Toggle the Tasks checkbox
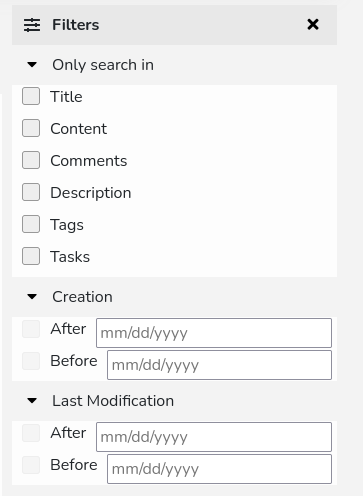The height and width of the screenshot is (496, 363). coord(31,256)
